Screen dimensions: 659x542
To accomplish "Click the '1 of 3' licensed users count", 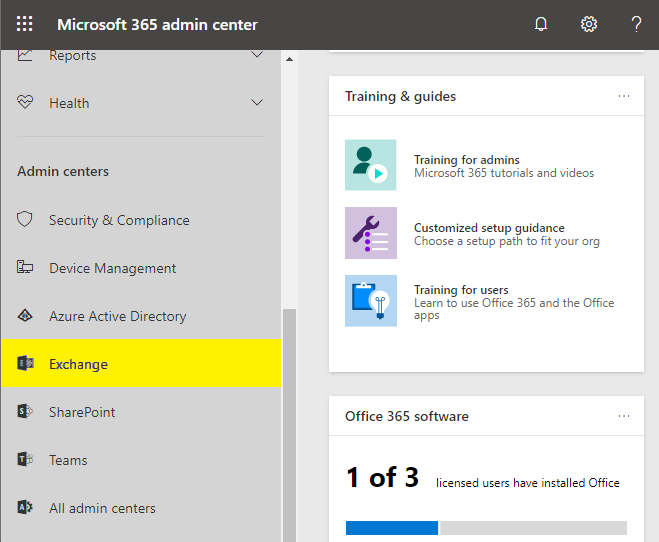I will point(382,477).
